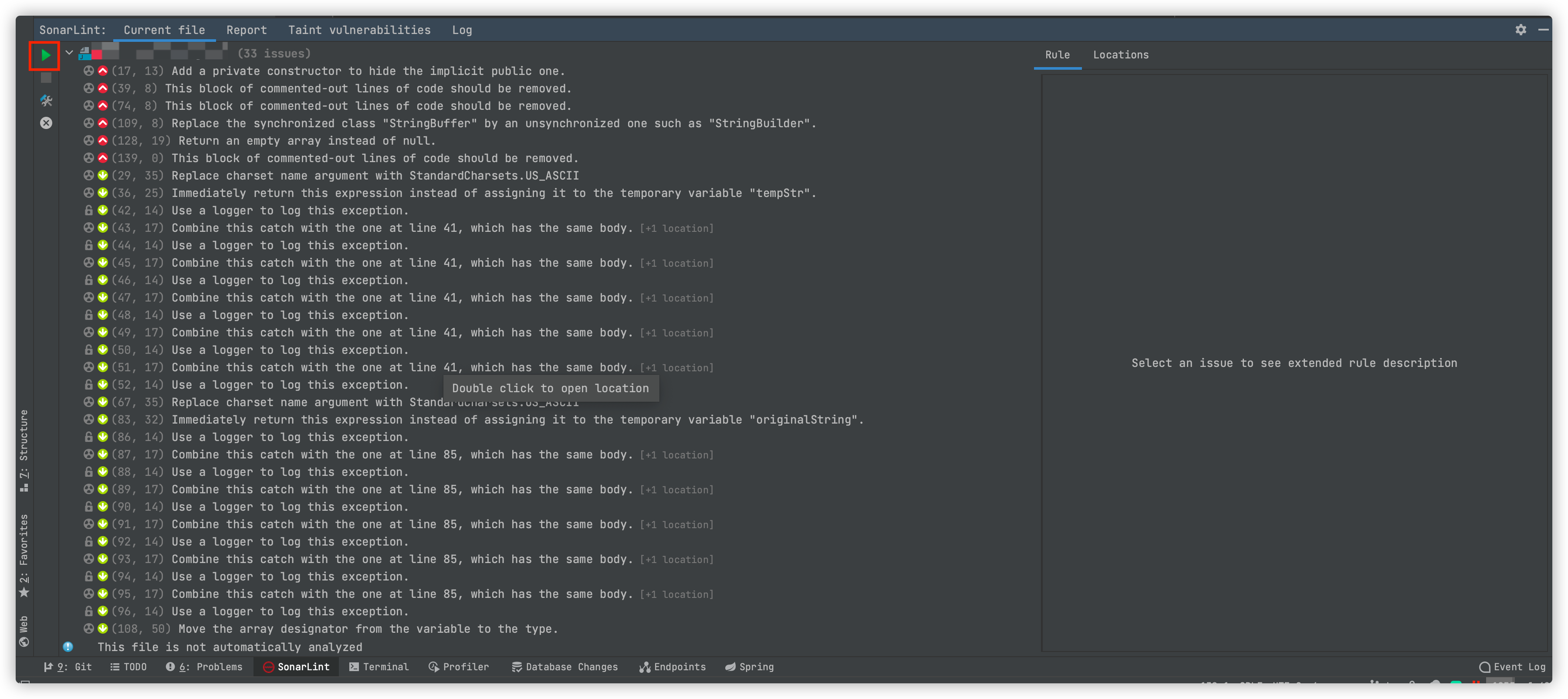Hide the SonarLint panel with minus icon
The height and width of the screenshot is (699, 1568).
(1543, 30)
